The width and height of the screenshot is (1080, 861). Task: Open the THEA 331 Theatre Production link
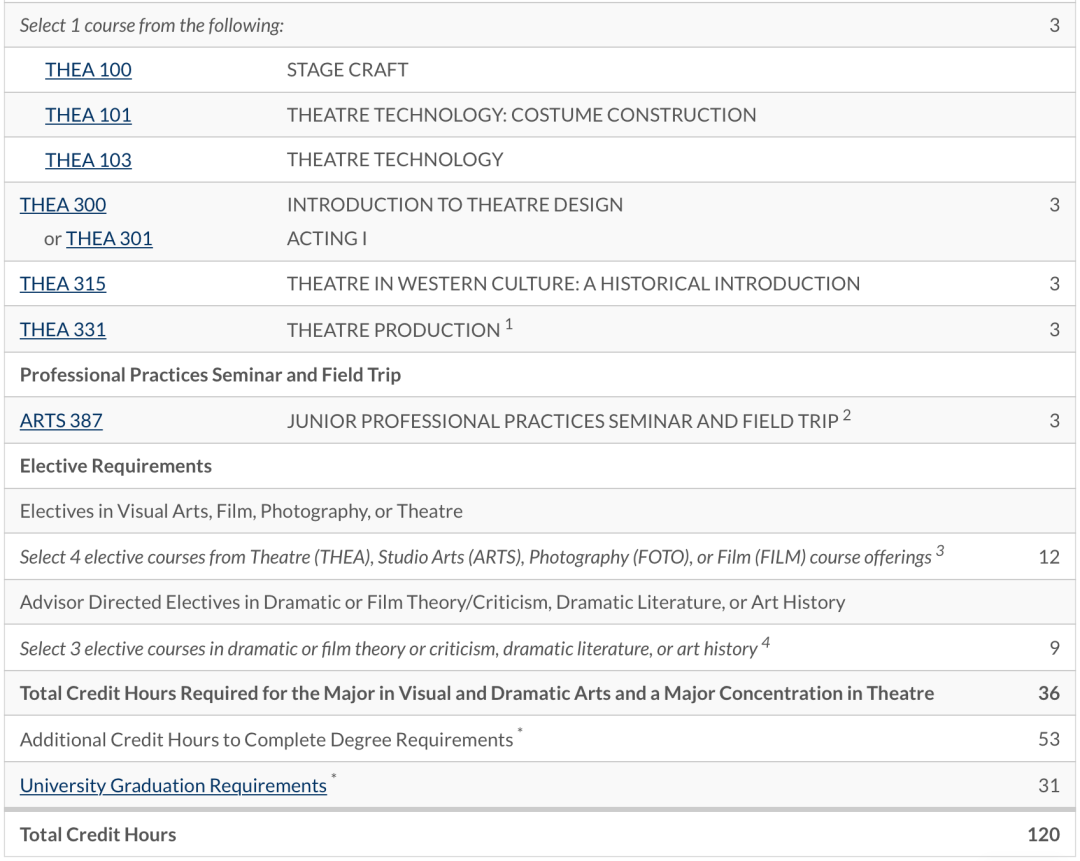pyautogui.click(x=63, y=330)
